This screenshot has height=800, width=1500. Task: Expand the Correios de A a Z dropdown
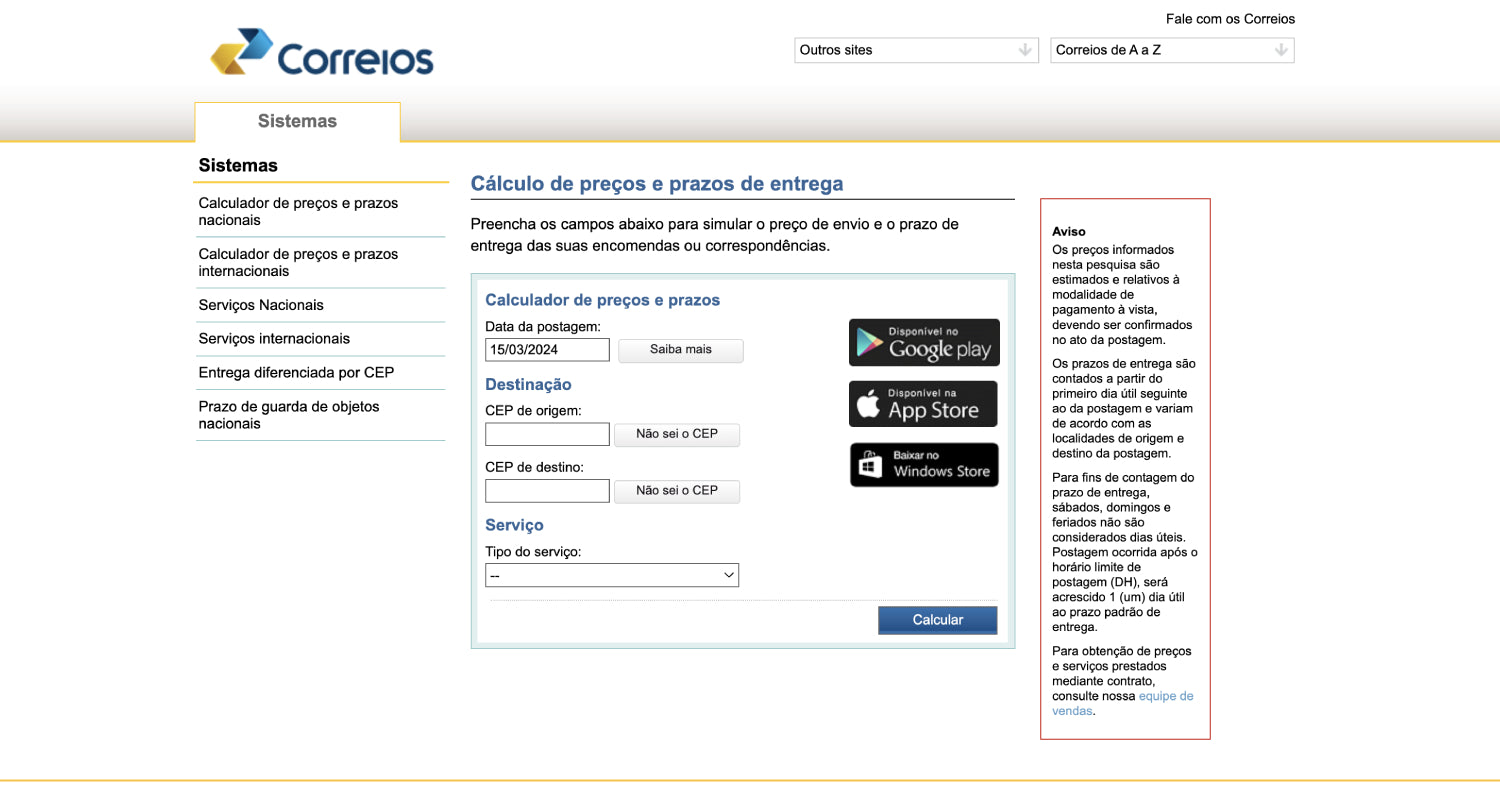click(1172, 50)
